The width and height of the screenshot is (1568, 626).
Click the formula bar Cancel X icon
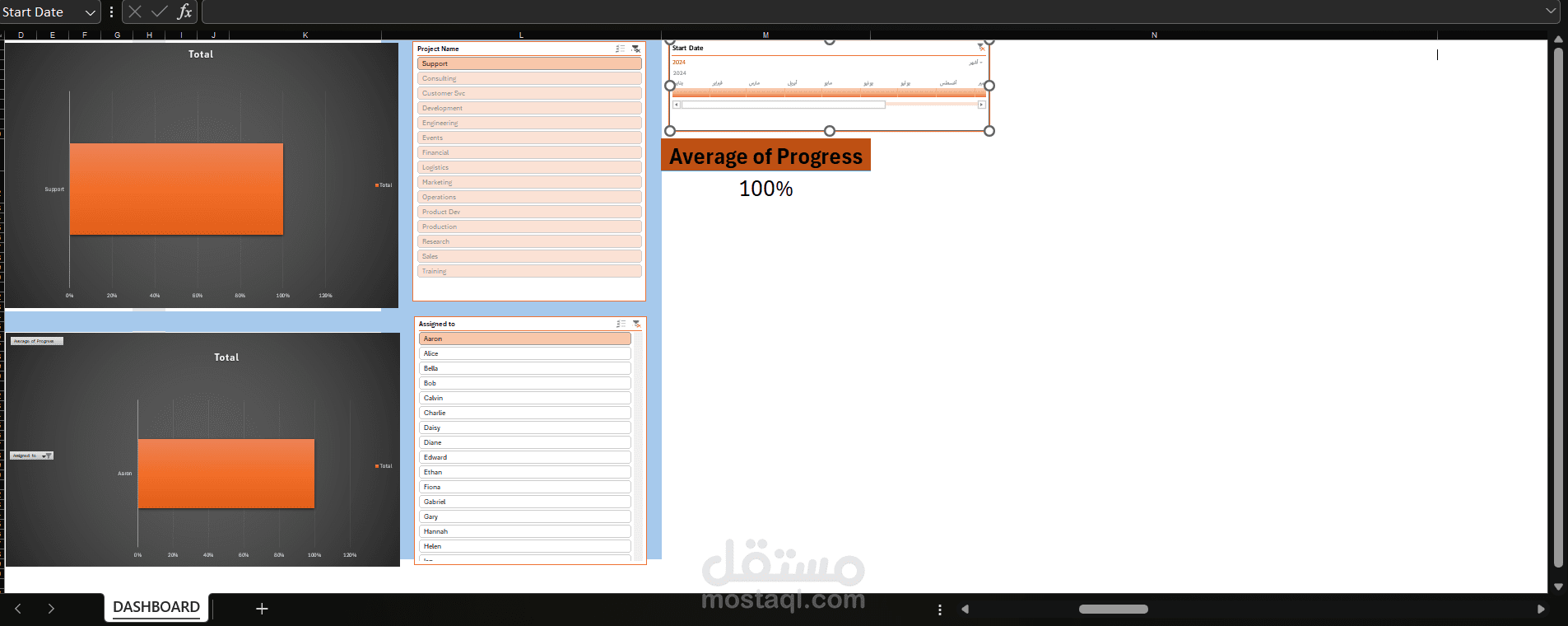[x=135, y=12]
